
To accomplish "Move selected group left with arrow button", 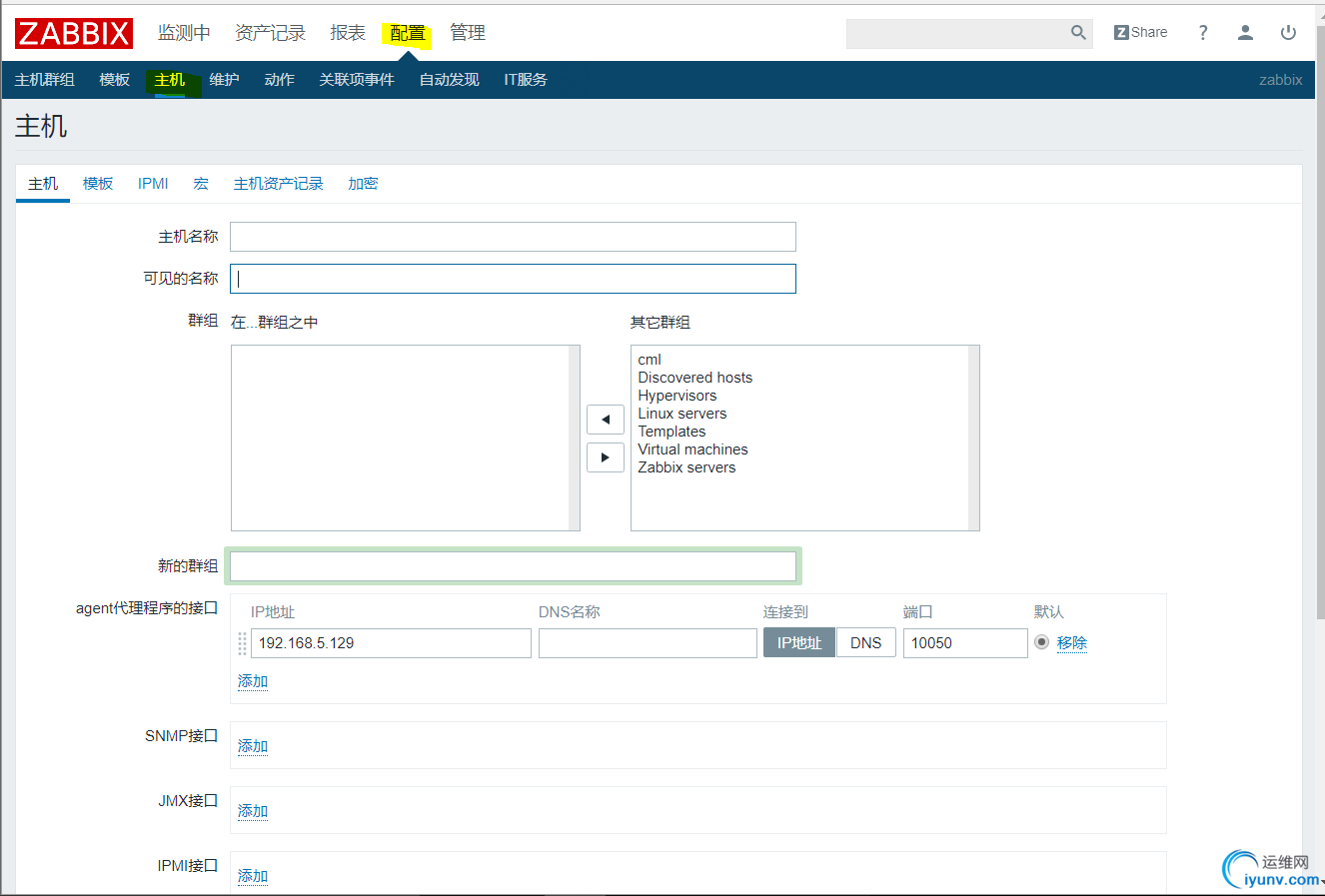I will [x=606, y=420].
